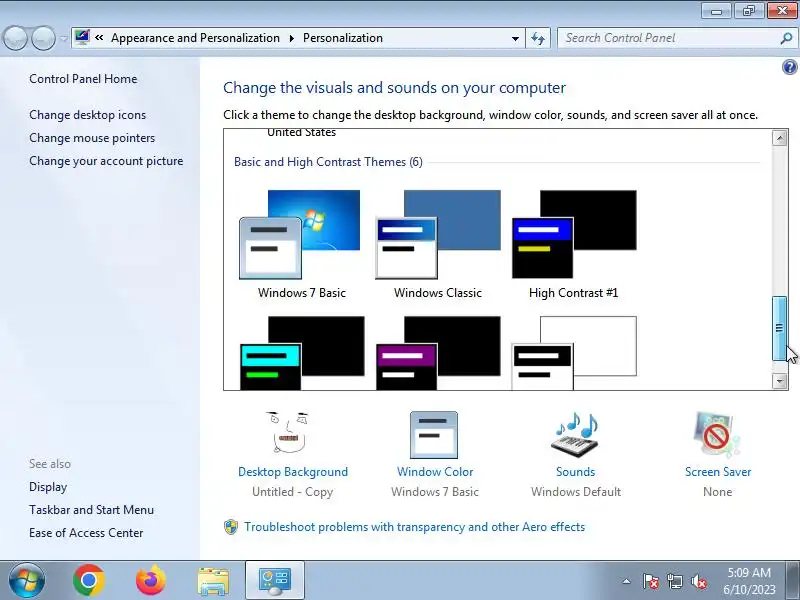Image resolution: width=800 pixels, height=600 pixels.
Task: Open Change your account picture link
Action: tap(106, 161)
